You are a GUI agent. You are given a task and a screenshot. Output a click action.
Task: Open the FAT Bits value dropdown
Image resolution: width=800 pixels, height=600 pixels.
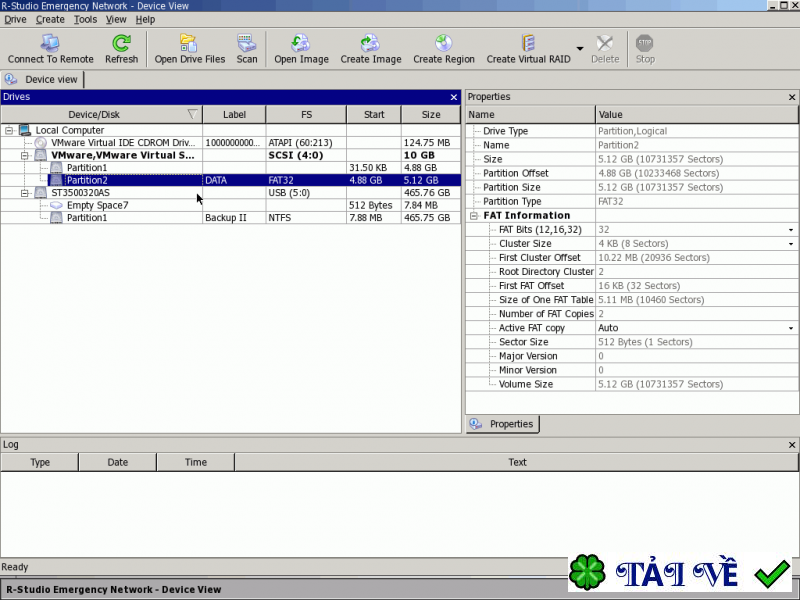click(790, 230)
